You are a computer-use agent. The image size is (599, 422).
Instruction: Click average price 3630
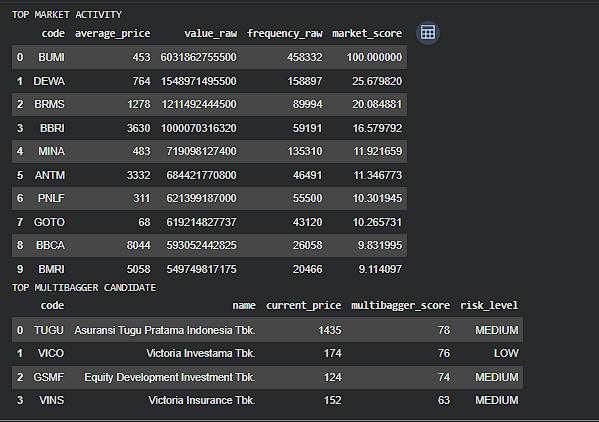click(138, 128)
